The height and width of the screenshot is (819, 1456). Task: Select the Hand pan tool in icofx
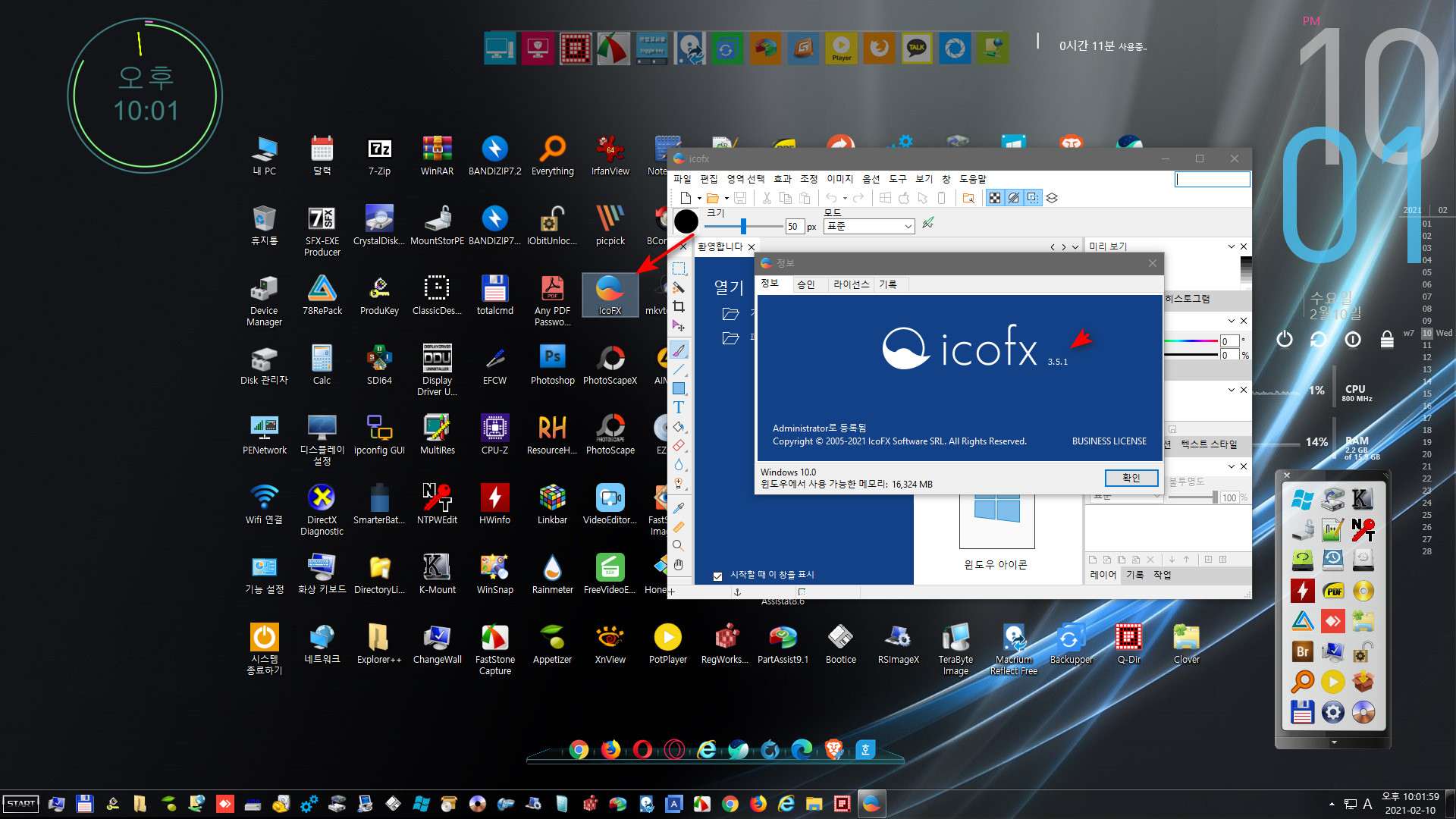(679, 564)
